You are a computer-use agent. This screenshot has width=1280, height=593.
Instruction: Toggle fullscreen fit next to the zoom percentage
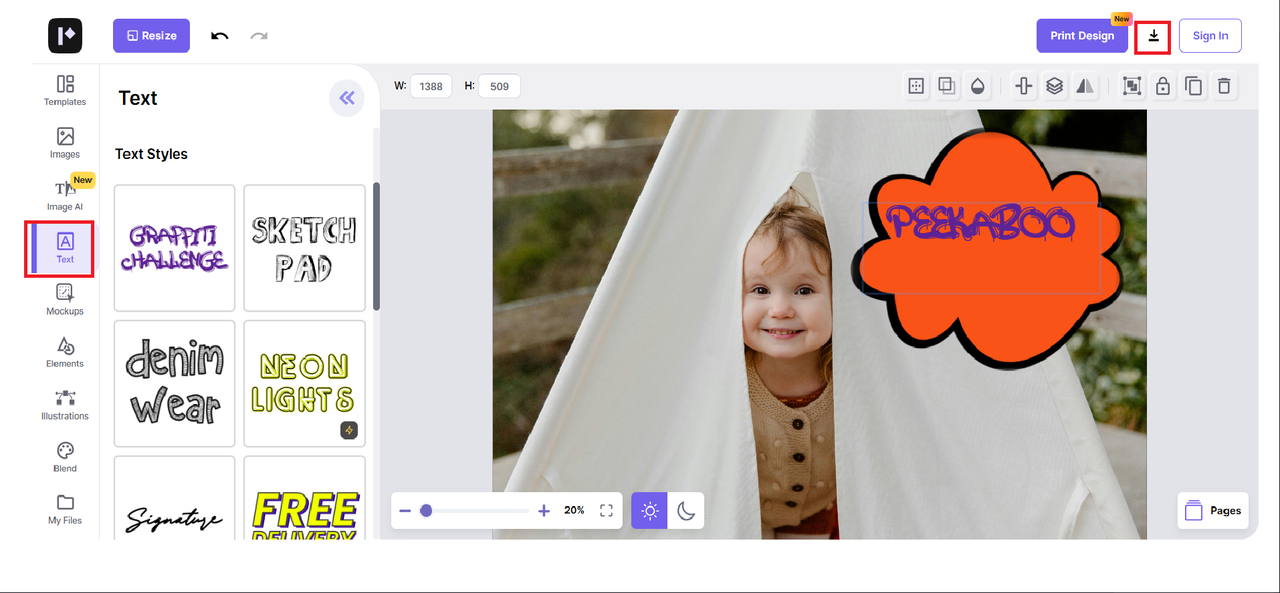click(x=606, y=511)
